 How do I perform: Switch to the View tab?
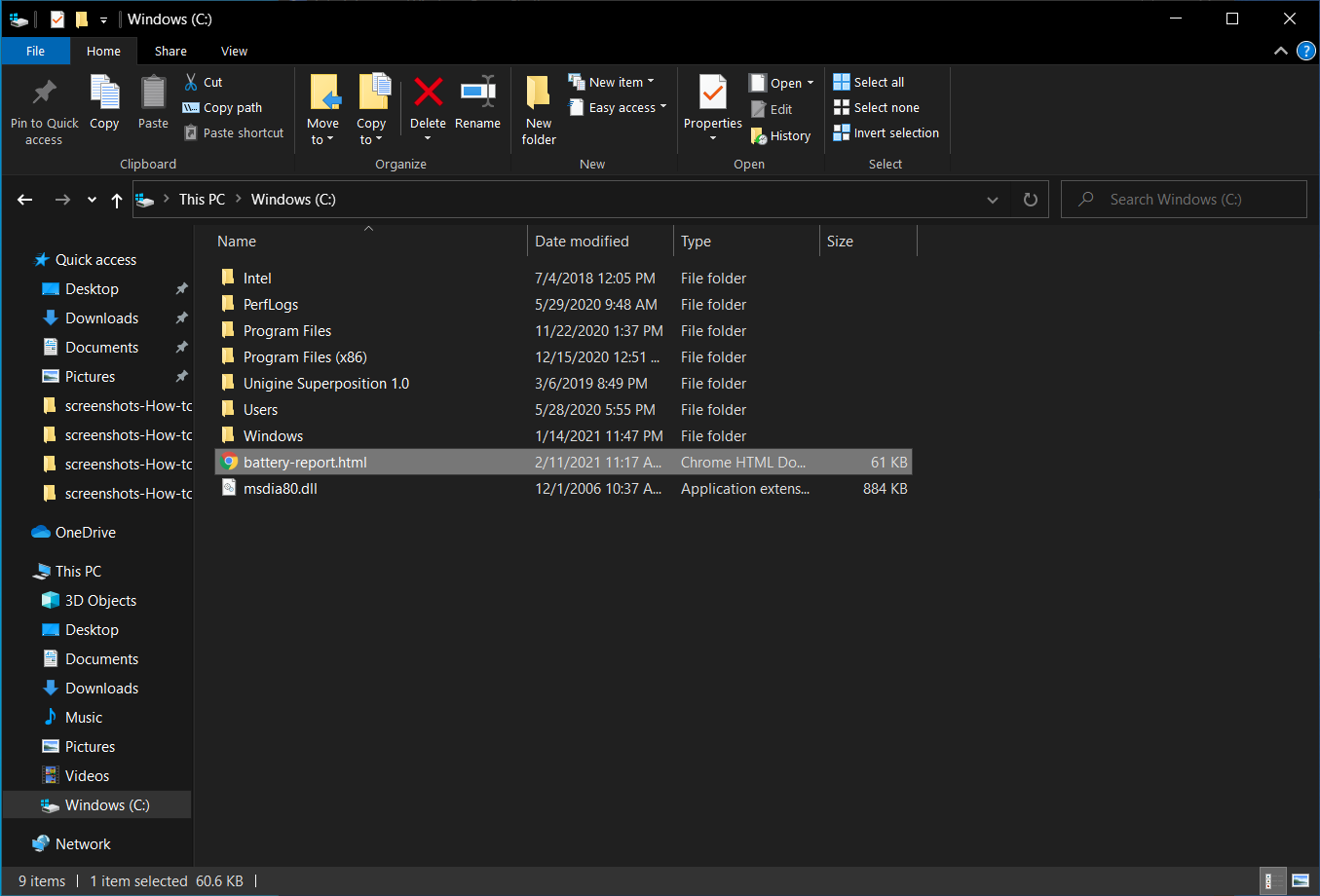(234, 51)
